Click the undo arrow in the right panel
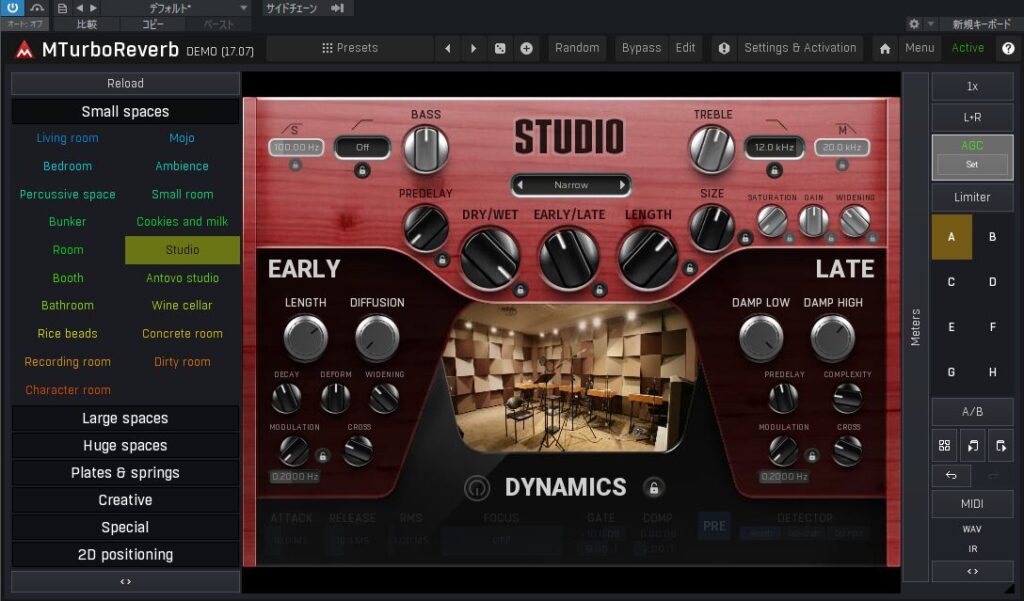This screenshot has height=601, width=1024. tap(951, 476)
